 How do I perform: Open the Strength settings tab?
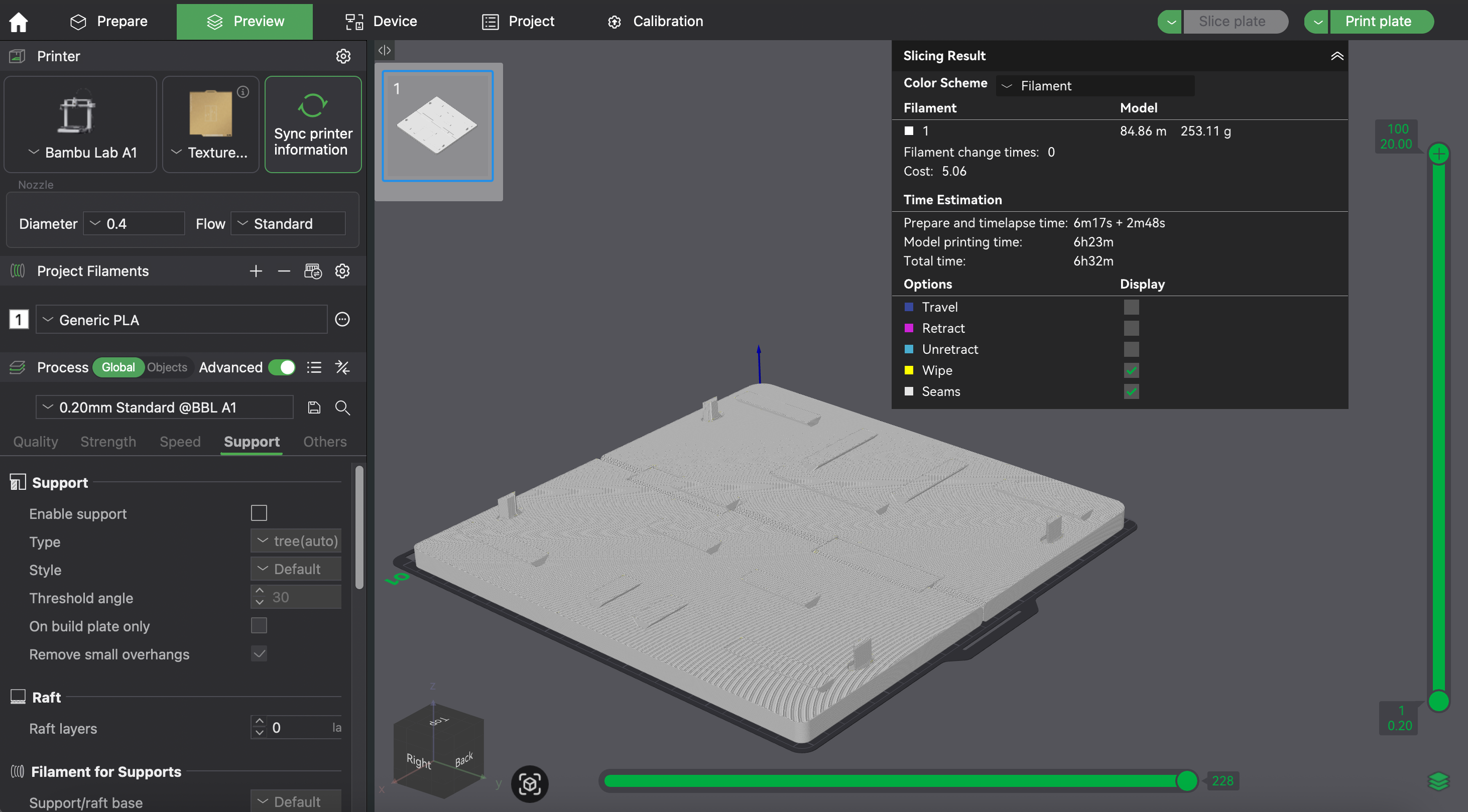pyautogui.click(x=108, y=442)
